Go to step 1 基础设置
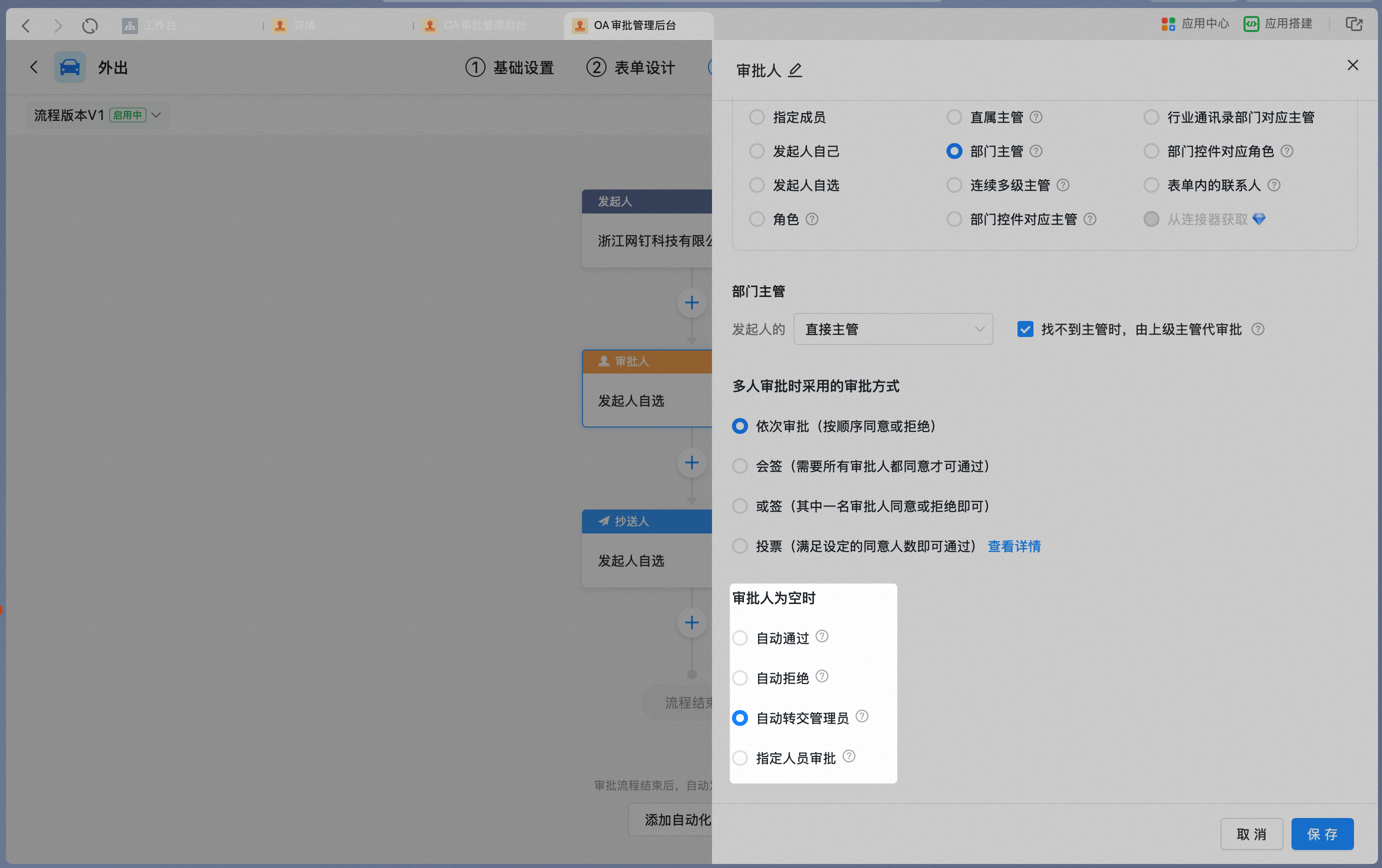Screen dimensions: 1382x868 coord(509,67)
